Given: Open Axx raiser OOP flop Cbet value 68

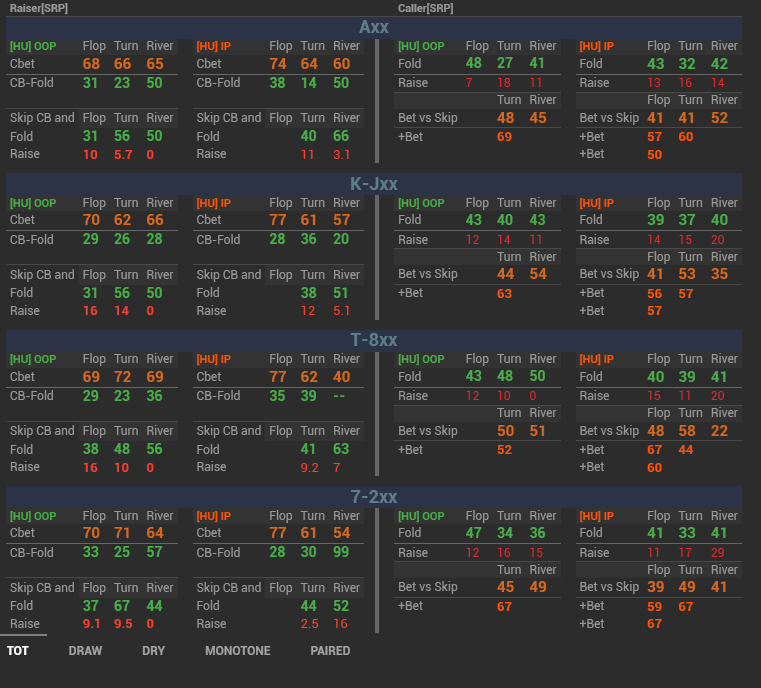Looking at the screenshot, I should (x=91, y=64).
